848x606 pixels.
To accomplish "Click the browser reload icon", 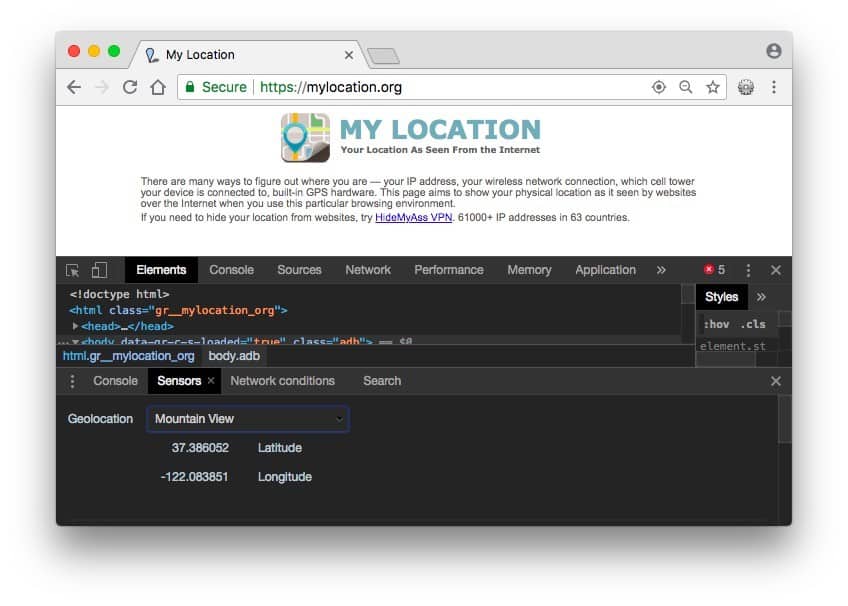I will (x=129, y=87).
